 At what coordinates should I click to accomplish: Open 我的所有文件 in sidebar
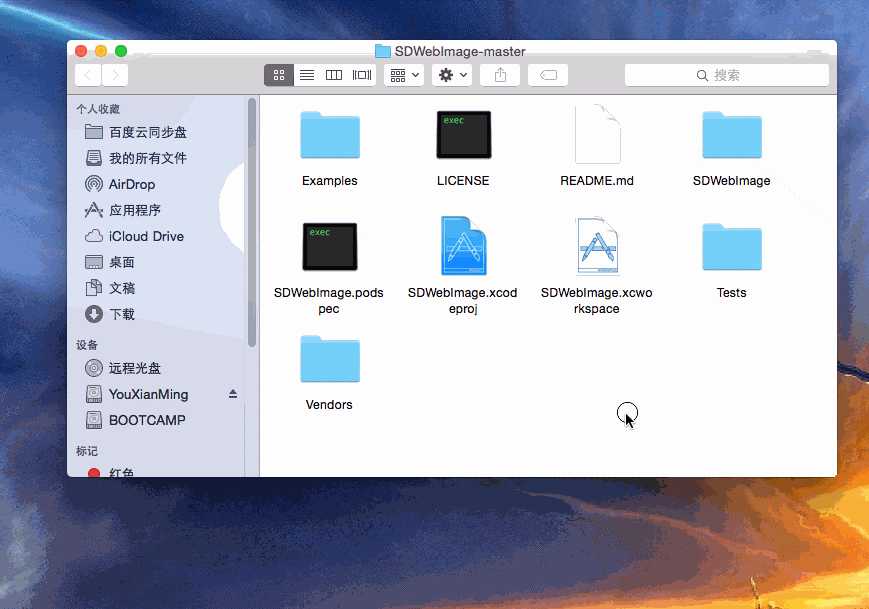point(158,158)
